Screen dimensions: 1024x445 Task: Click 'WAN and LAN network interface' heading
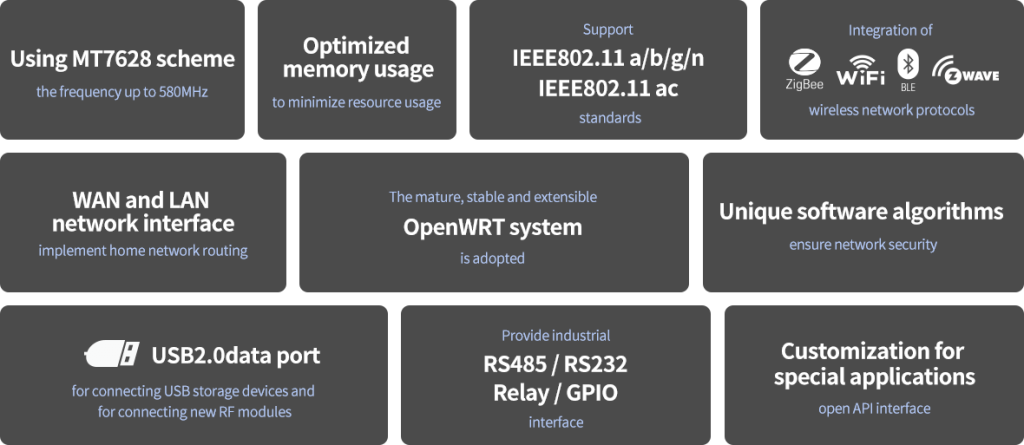[143, 211]
